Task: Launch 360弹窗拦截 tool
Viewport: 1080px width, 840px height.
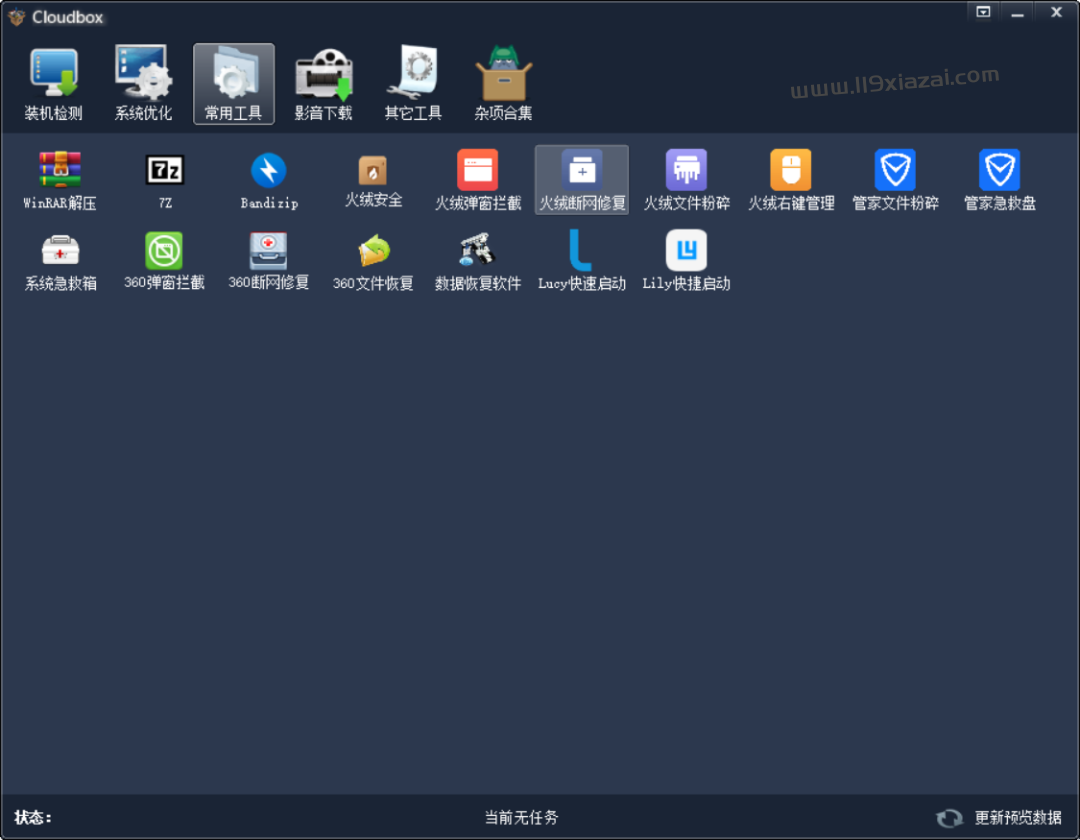Action: click(x=165, y=260)
